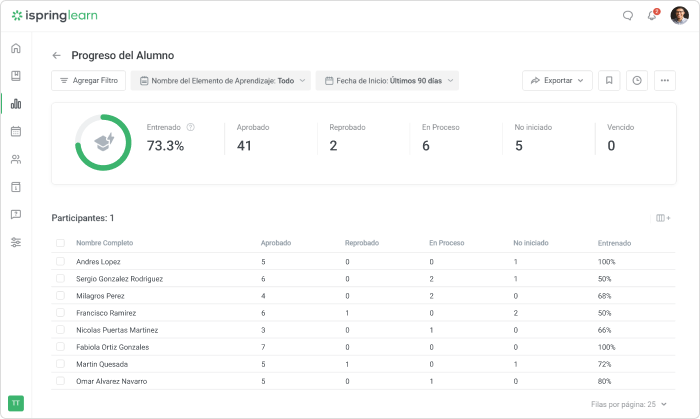Open the help question icon in the sidebar
The width and height of the screenshot is (700, 419).
point(16,215)
